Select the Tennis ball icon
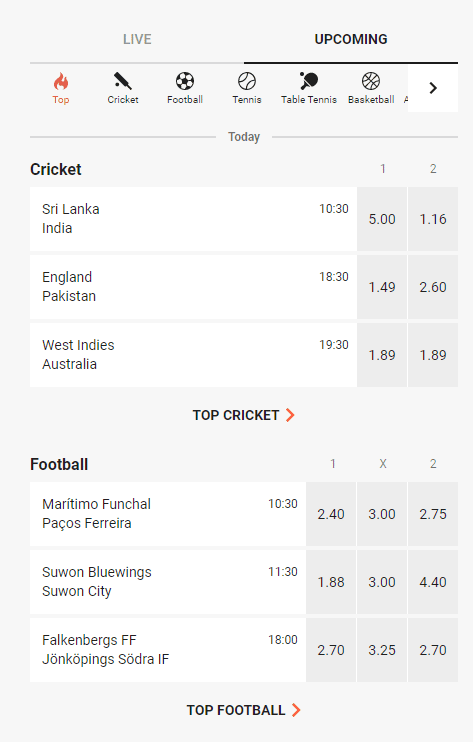 (x=246, y=81)
